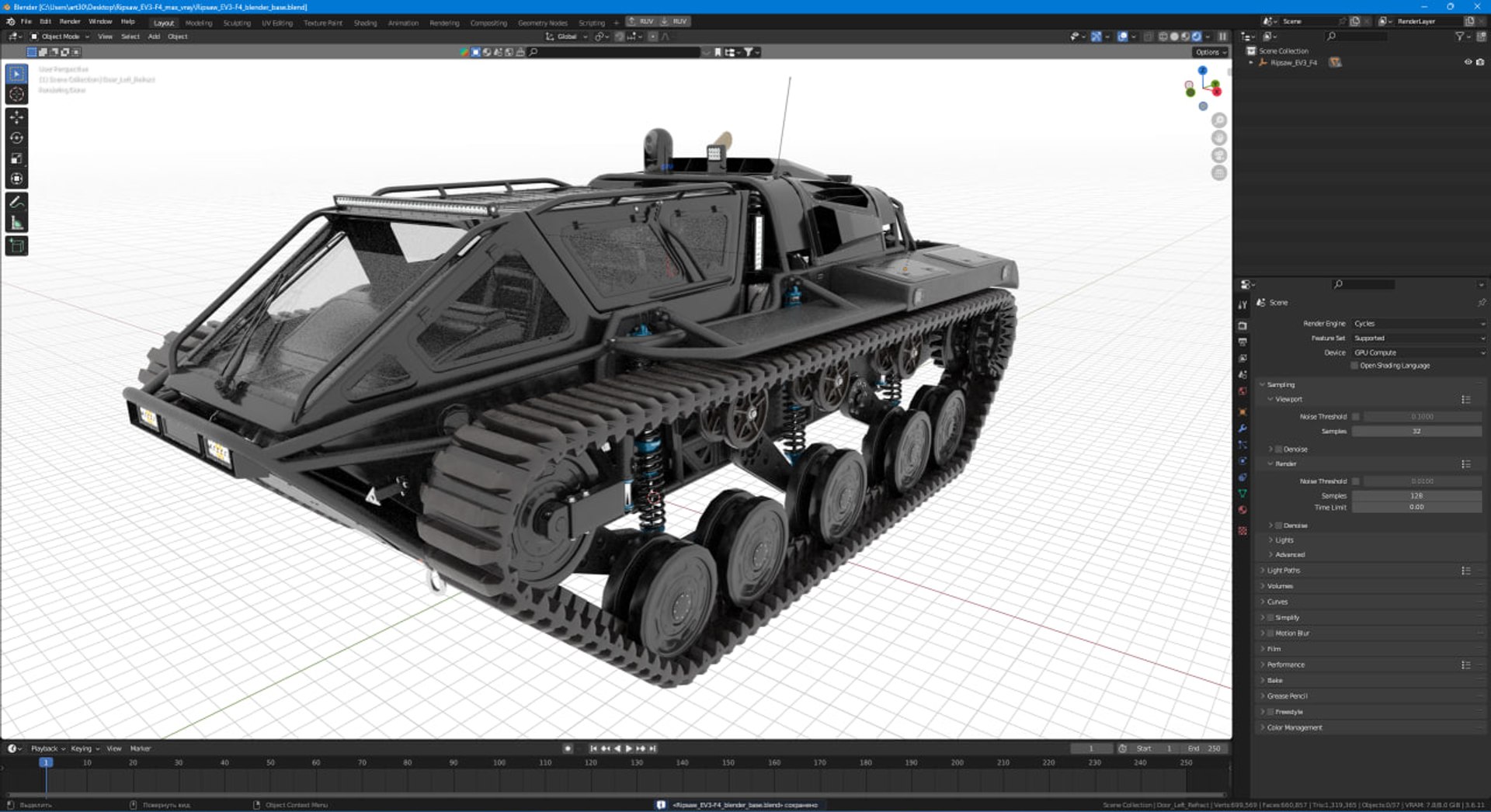The width and height of the screenshot is (1491, 812).
Task: Open the Feature Set dropdown
Action: 1419,338
